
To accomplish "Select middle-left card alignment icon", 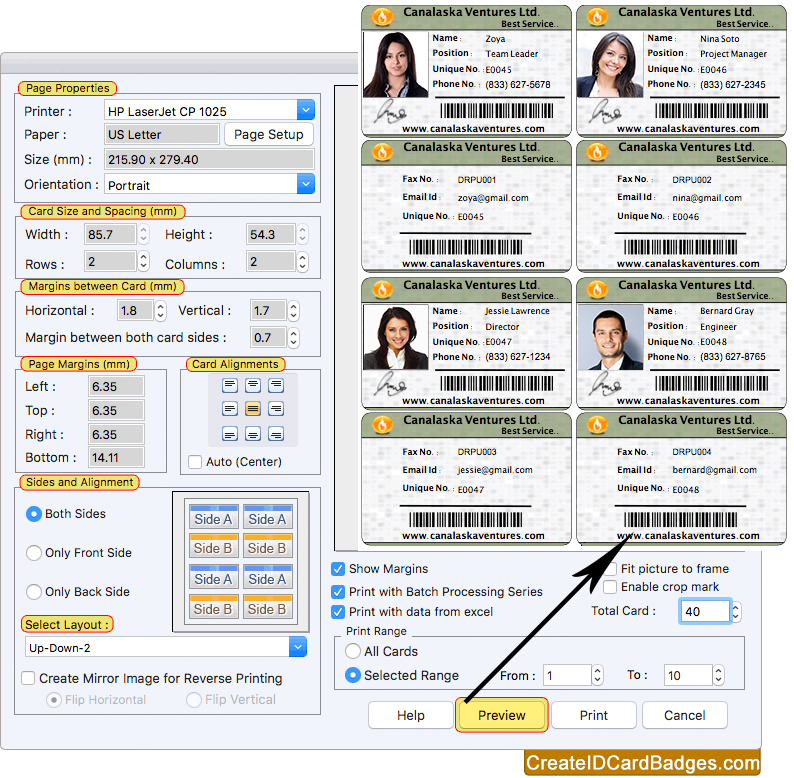I will tap(230, 409).
